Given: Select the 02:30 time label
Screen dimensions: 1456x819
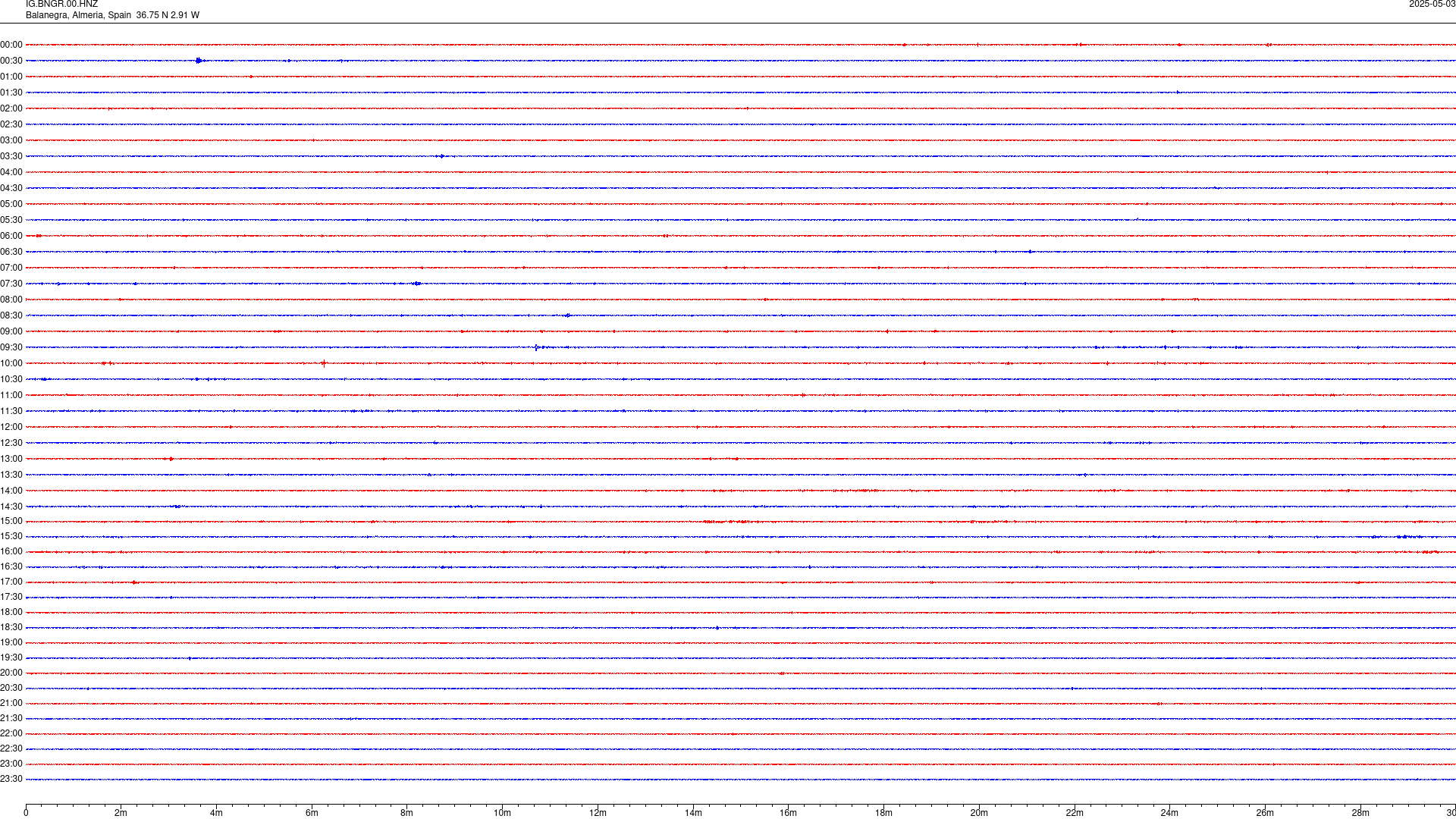Looking at the screenshot, I should pyautogui.click(x=11, y=124).
